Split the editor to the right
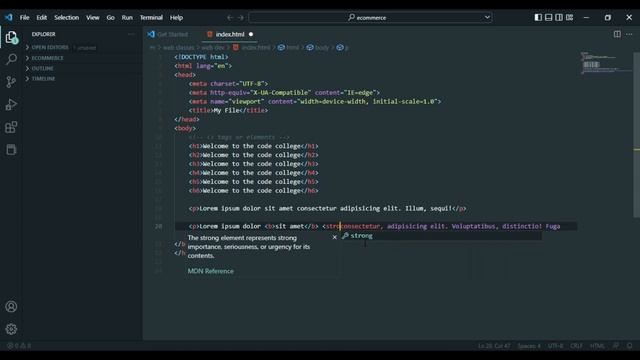 pos(617,34)
